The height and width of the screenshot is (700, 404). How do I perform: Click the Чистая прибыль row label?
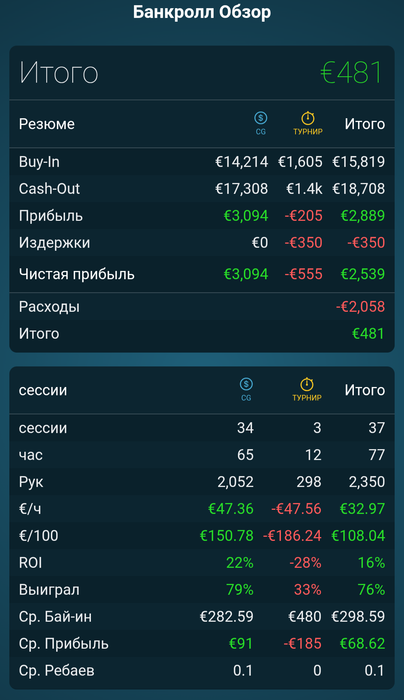(x=76, y=274)
